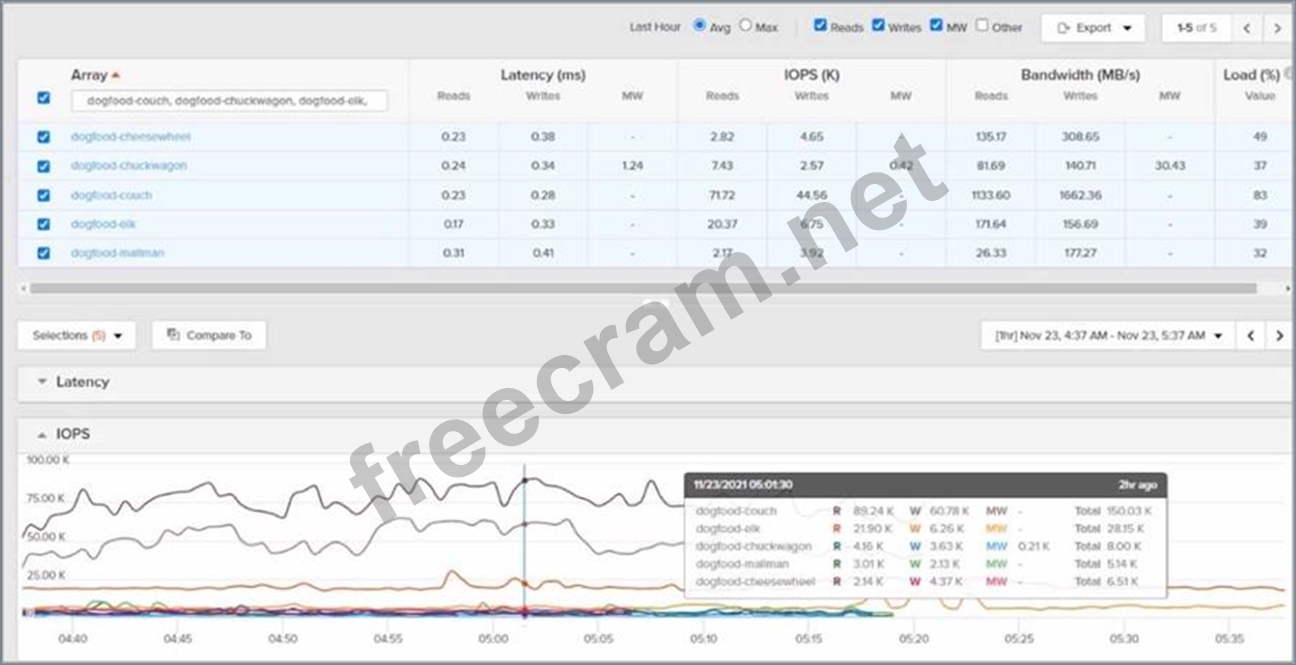This screenshot has height=665, width=1296.
Task: Go to next time range arrow
Action: tap(1278, 336)
